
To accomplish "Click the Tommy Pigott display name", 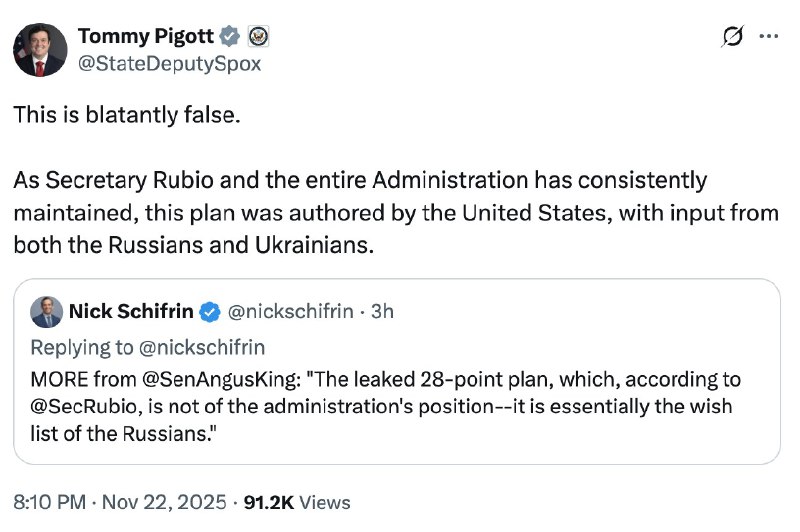I will pyautogui.click(x=146, y=36).
